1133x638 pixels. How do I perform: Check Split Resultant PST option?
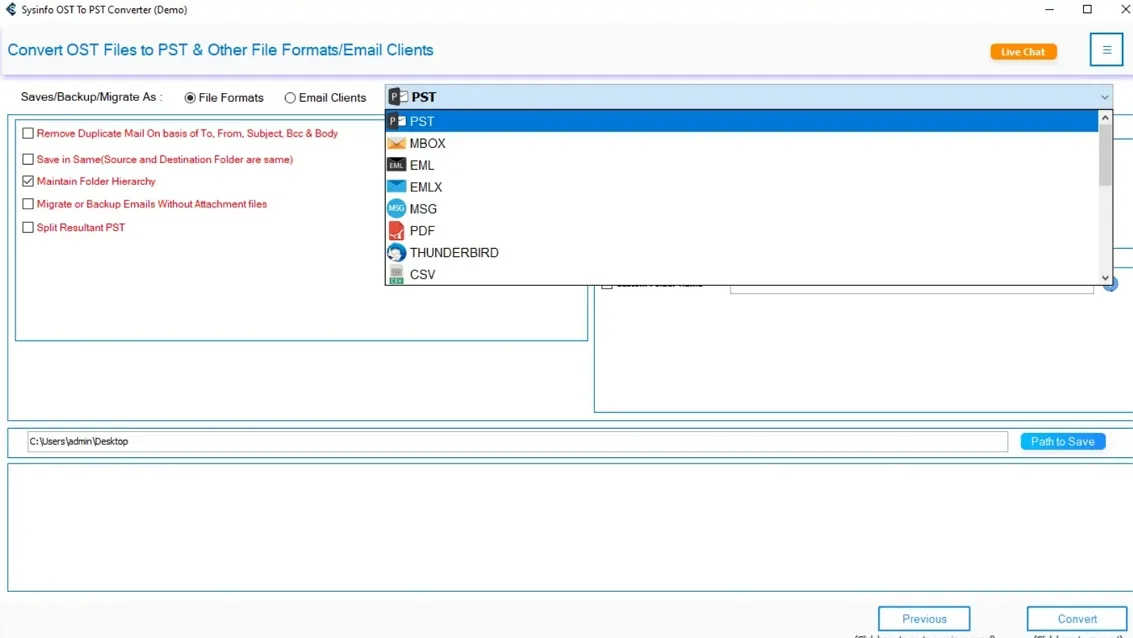click(x=28, y=227)
